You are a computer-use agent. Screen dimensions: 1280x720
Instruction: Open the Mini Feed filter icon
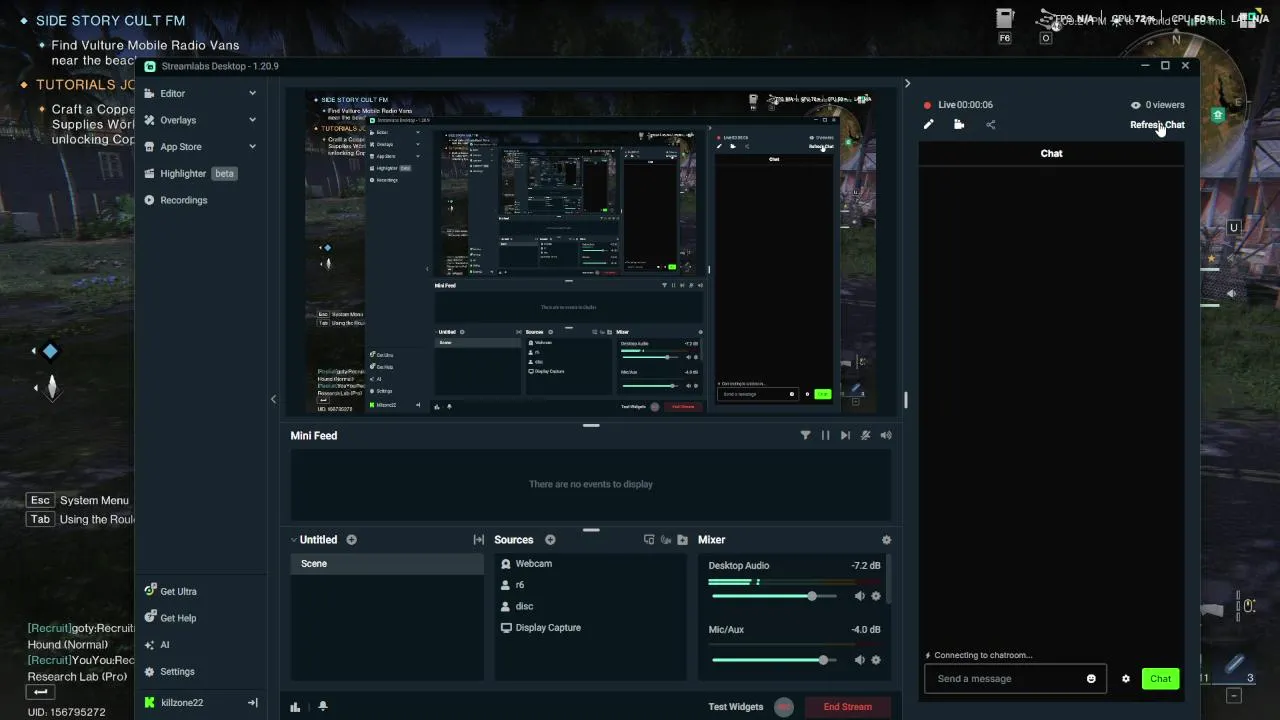[x=805, y=435]
